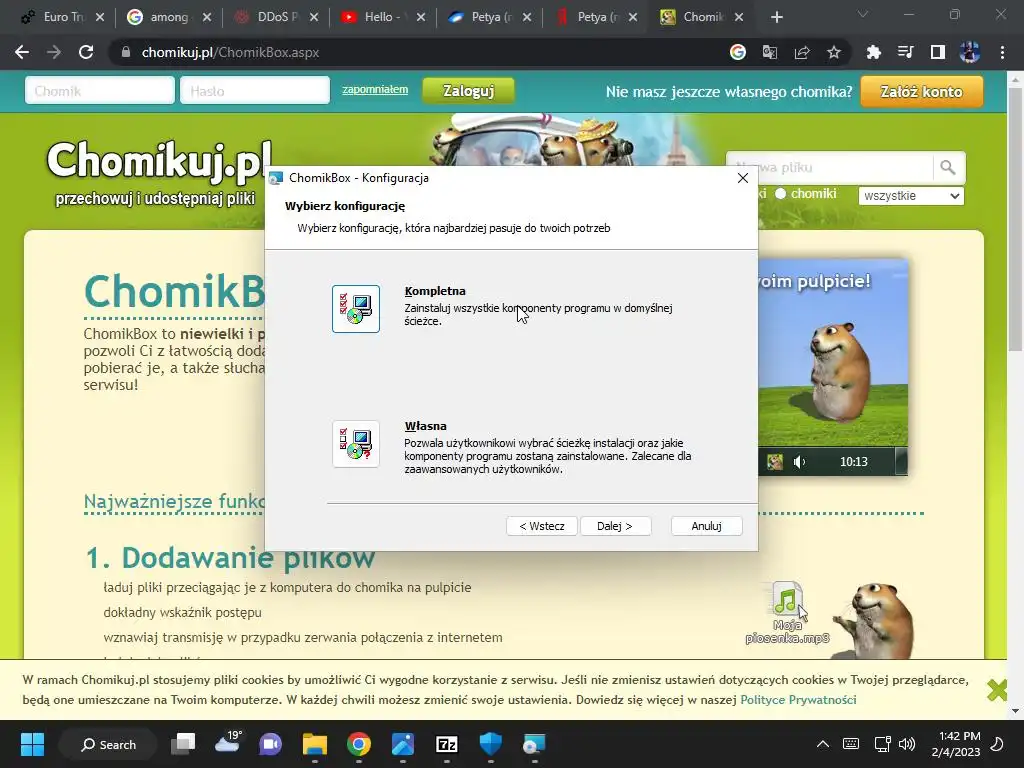Open the Windows Start menu
This screenshot has height=768, width=1024.
tap(32, 744)
